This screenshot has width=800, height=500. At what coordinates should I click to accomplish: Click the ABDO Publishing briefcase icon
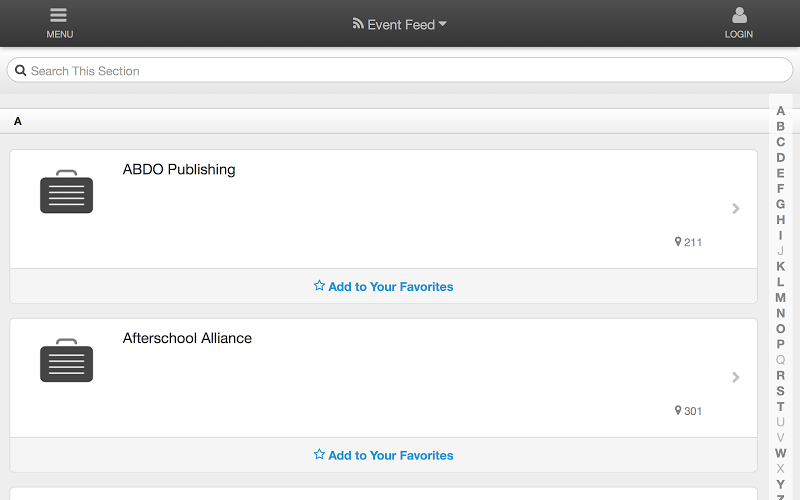[67, 191]
